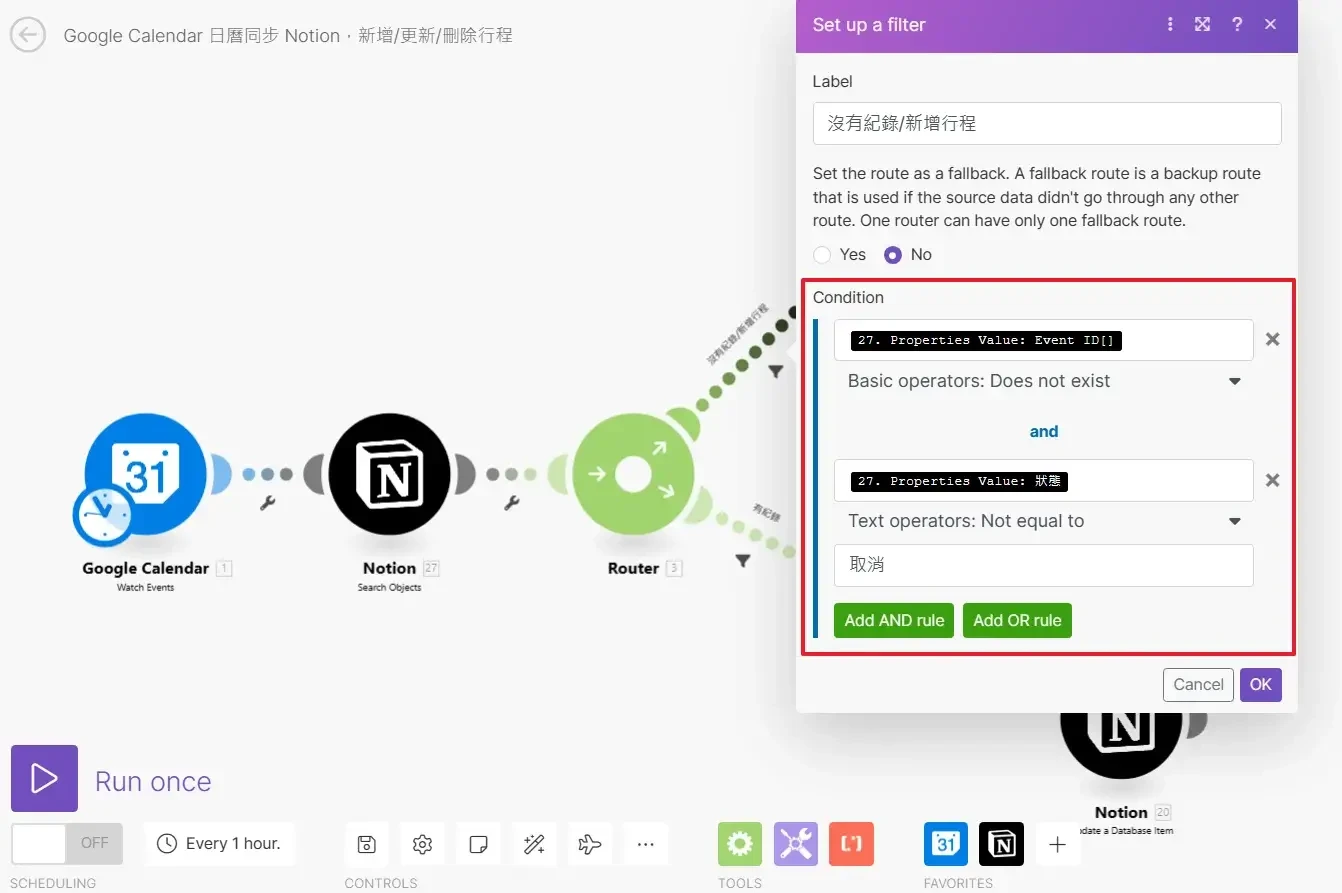Open scenario settings gear icon

[422, 844]
